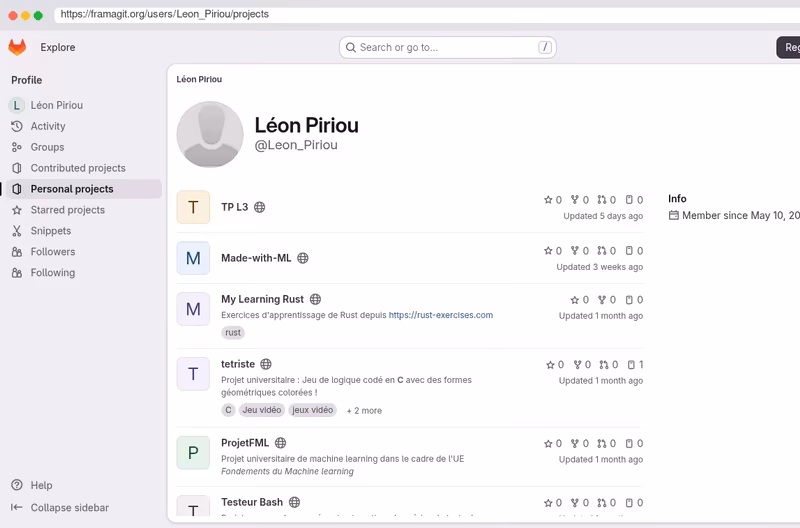This screenshot has height=528, width=800.
Task: Click the tetriste project avatar
Action: [x=193, y=374]
